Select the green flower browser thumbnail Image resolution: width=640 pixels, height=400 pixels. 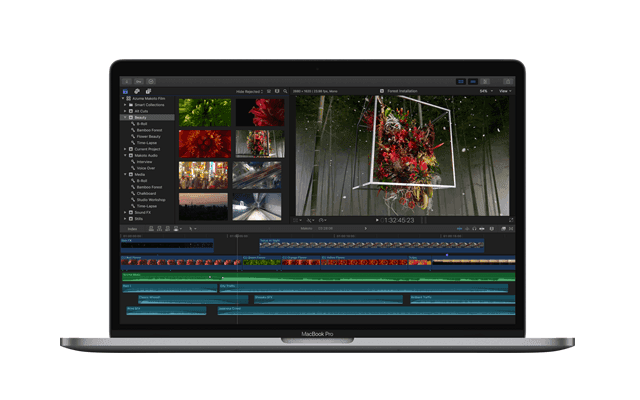tap(205, 112)
